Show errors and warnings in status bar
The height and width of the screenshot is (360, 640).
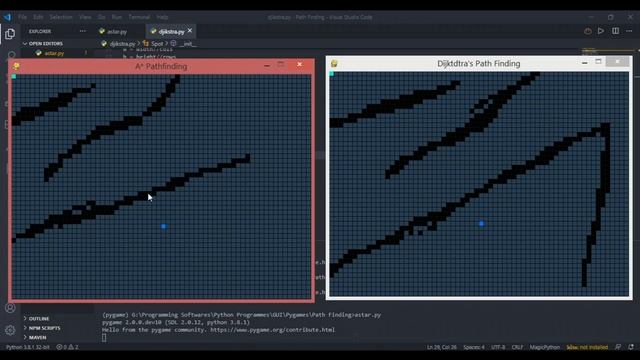tap(67, 347)
